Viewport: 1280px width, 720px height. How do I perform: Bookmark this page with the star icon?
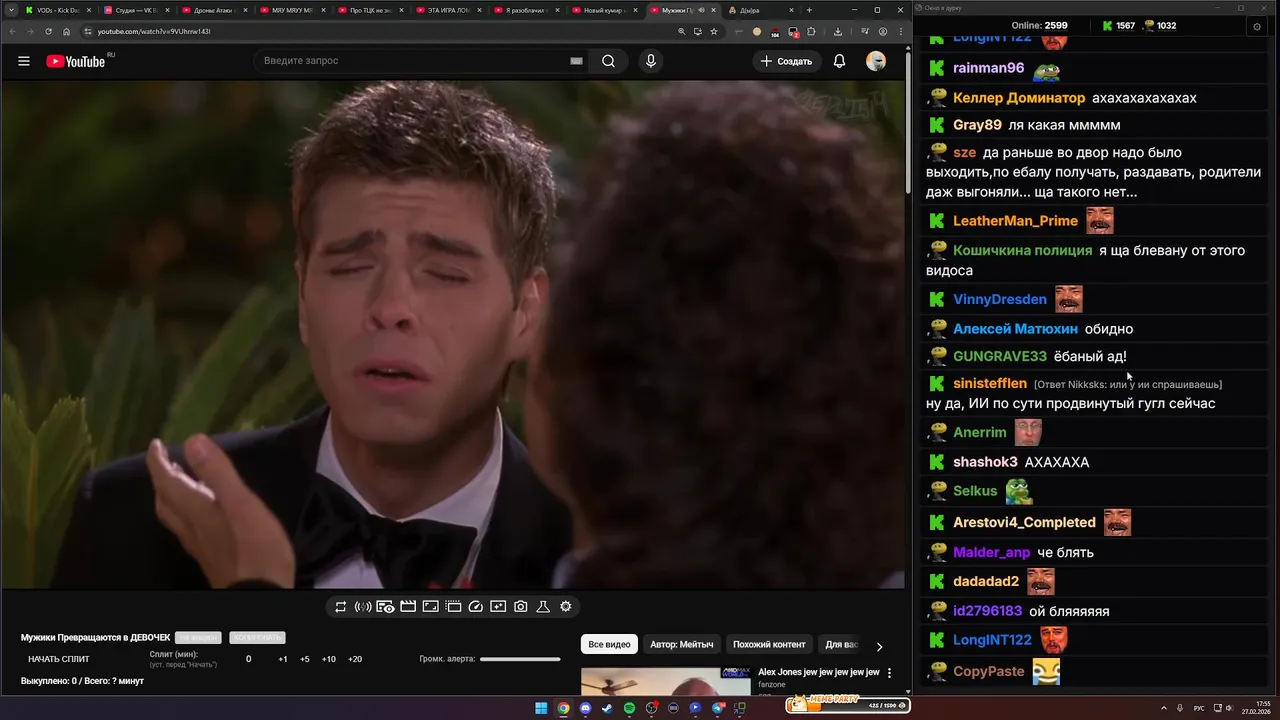(x=714, y=31)
